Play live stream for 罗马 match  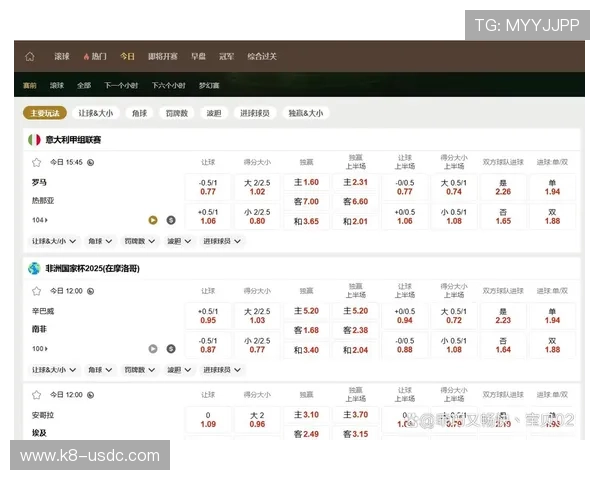153,220
